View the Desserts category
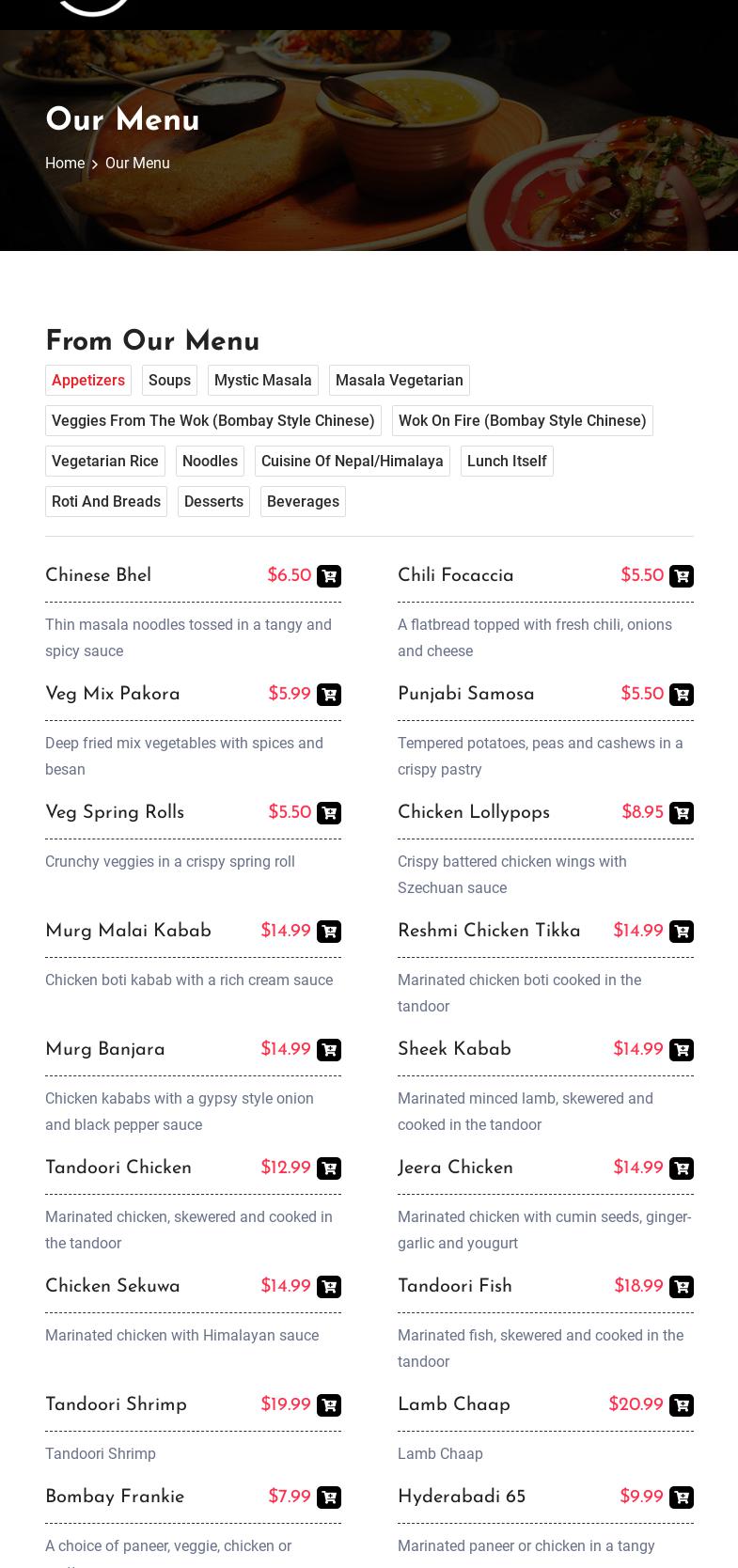The image size is (738, 1568). click(x=213, y=501)
